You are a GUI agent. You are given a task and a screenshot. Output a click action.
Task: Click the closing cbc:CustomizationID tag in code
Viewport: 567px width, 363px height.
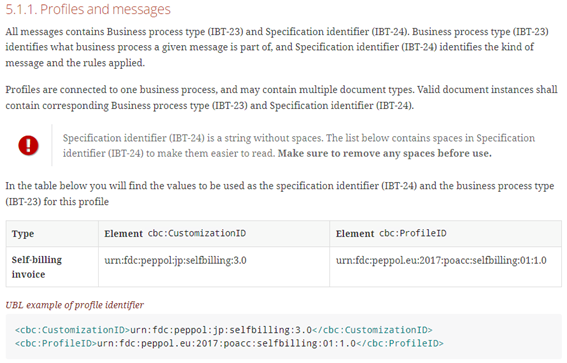click(x=372, y=330)
